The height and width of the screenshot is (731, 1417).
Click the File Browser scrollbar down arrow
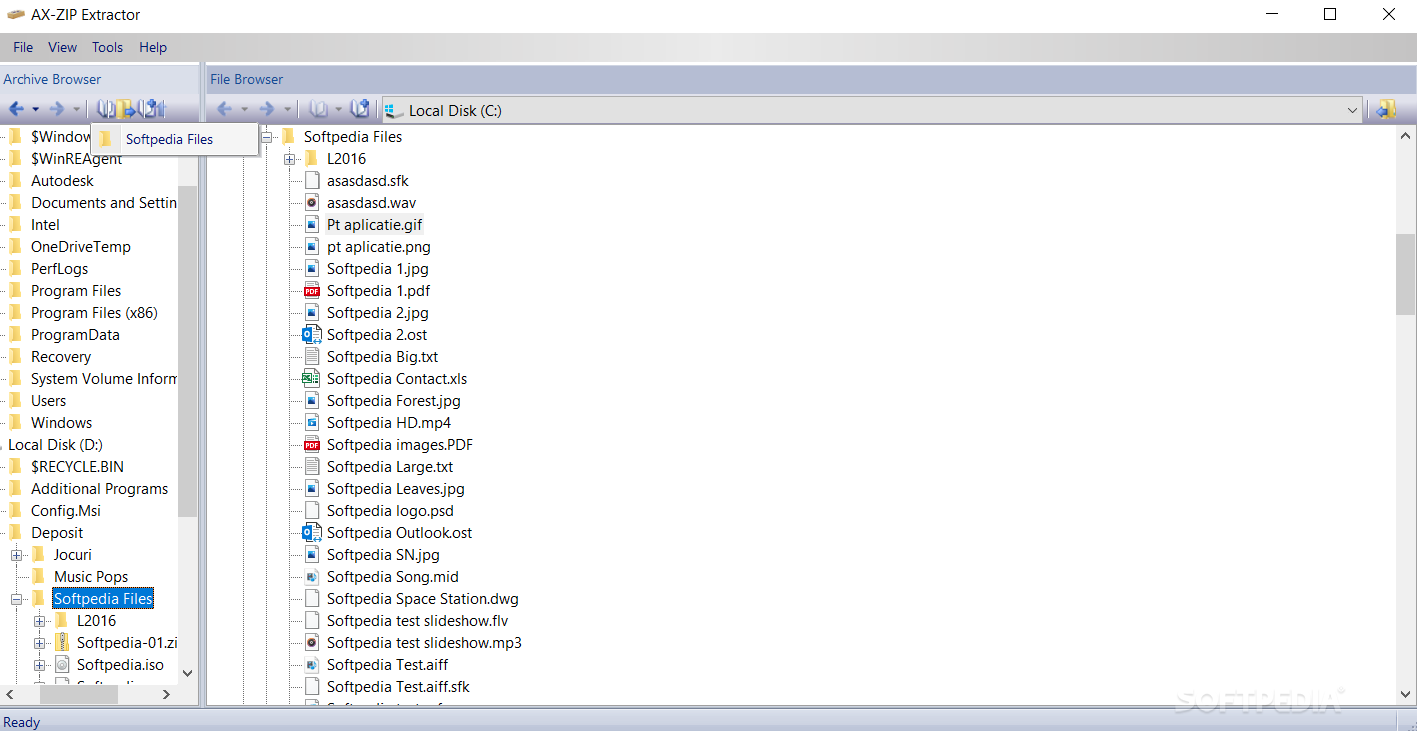point(1405,695)
